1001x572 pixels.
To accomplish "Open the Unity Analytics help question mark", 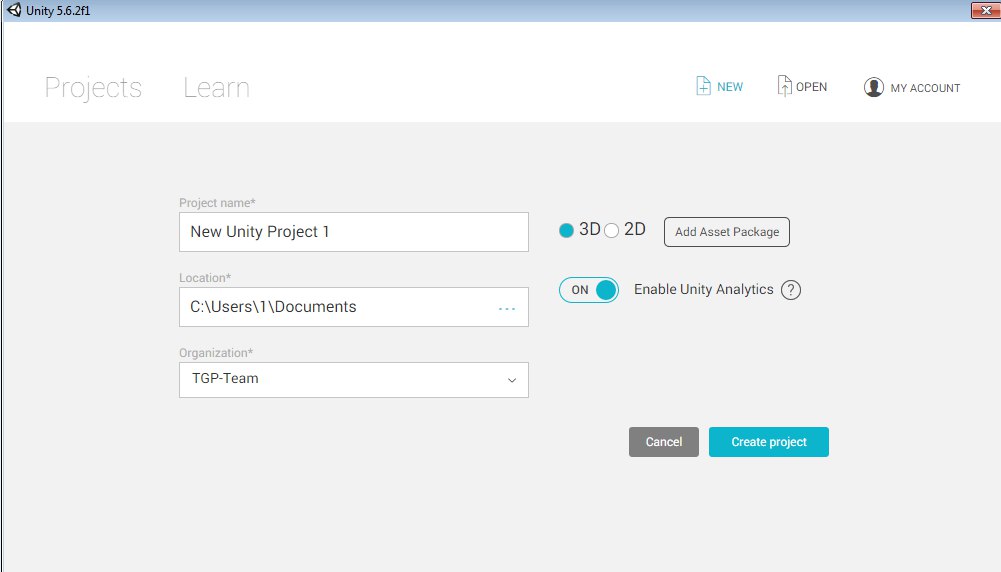I will (x=790, y=290).
